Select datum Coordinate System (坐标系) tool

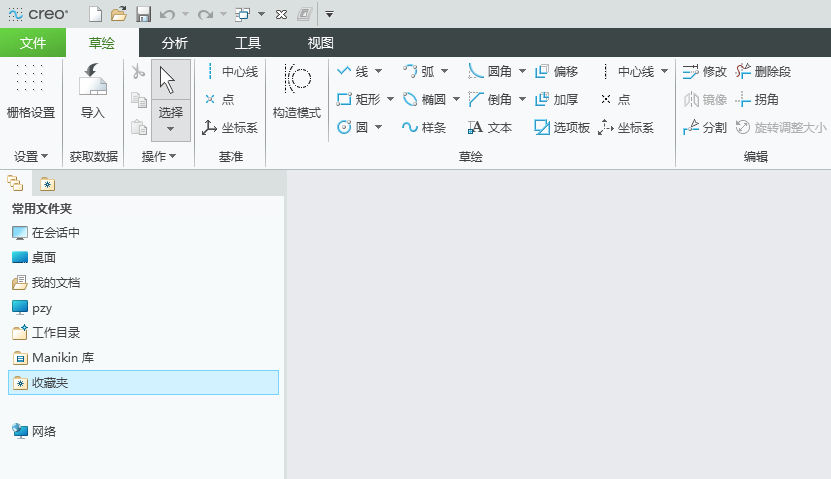(230, 127)
